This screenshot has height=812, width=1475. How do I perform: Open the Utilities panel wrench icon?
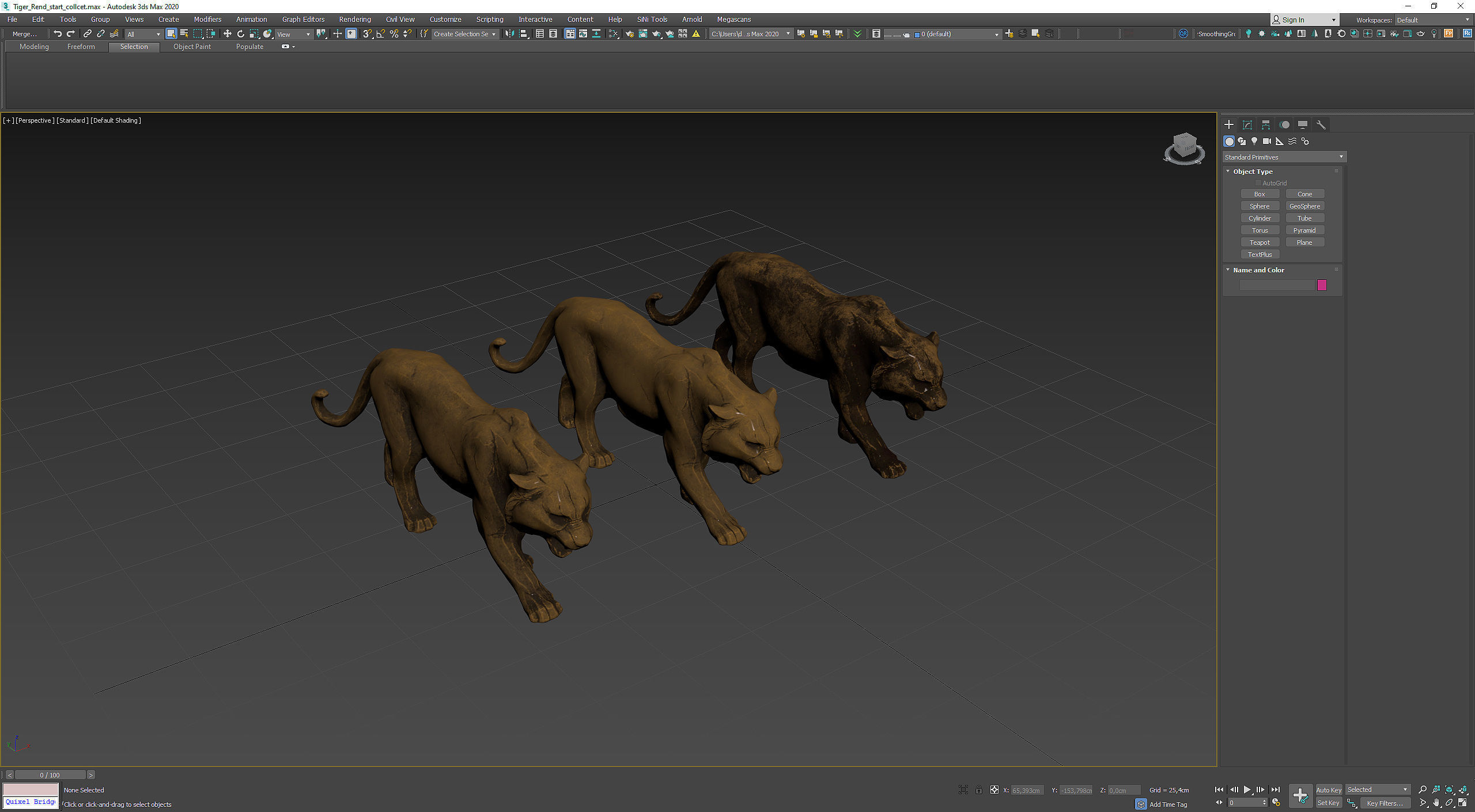pos(1321,125)
